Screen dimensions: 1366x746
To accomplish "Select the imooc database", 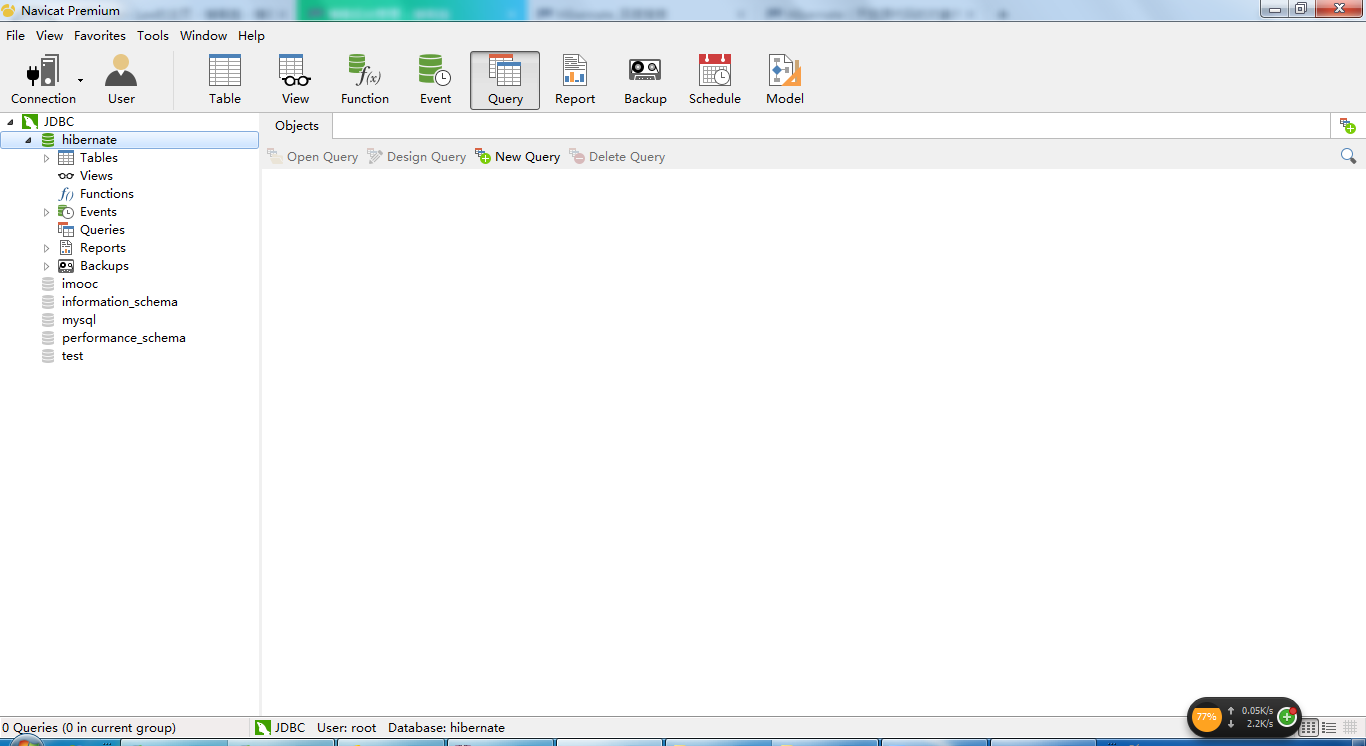I will [80, 284].
